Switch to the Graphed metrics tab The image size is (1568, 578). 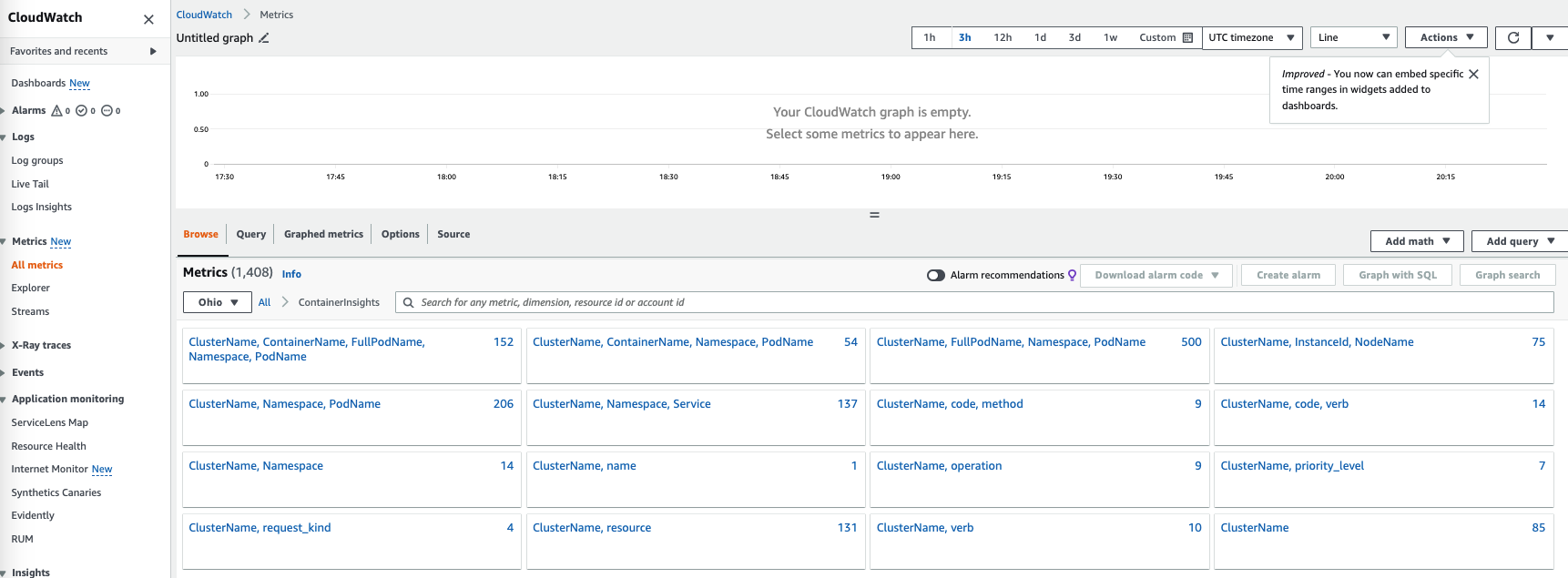click(323, 234)
